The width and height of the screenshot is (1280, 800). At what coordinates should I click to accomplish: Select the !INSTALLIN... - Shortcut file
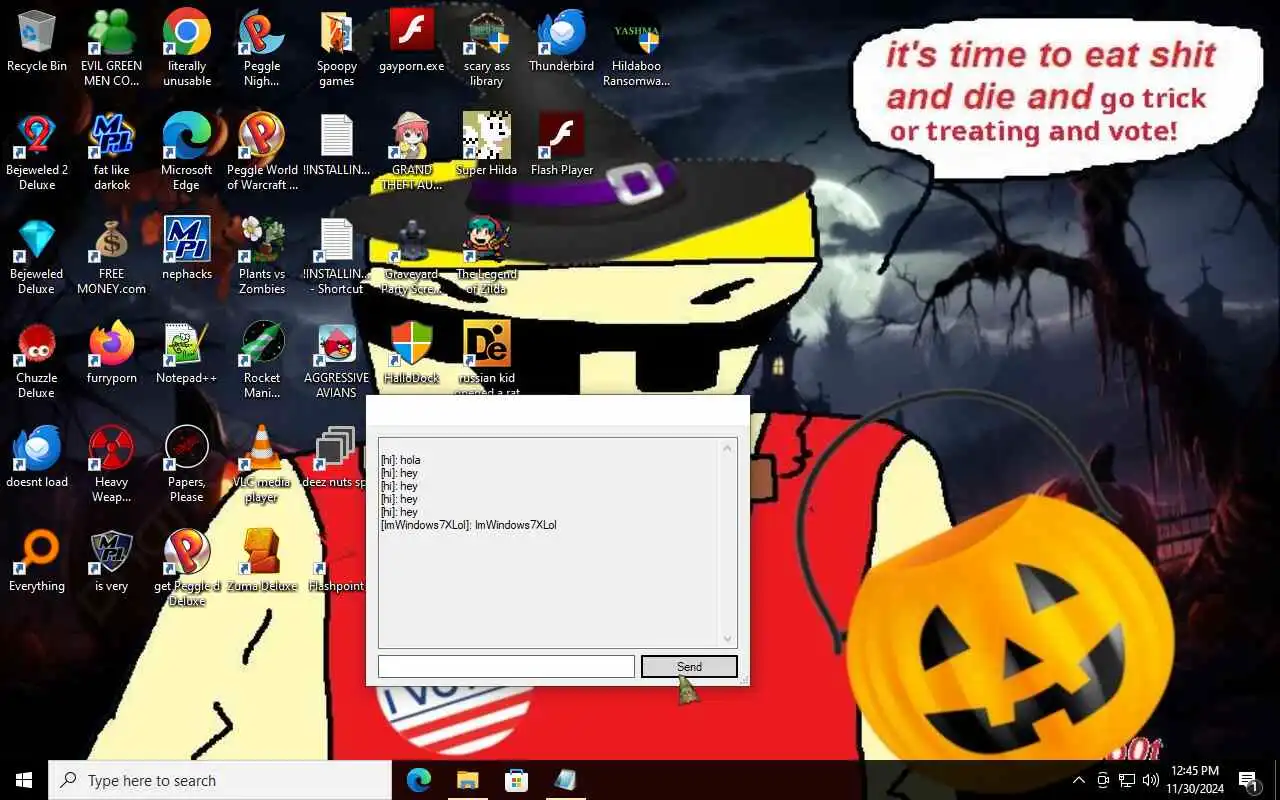pyautogui.click(x=337, y=256)
